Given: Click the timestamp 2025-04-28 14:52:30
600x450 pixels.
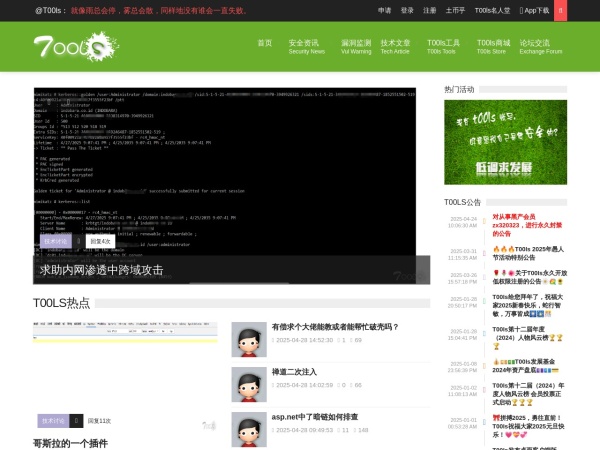Looking at the screenshot, I should 305,340.
